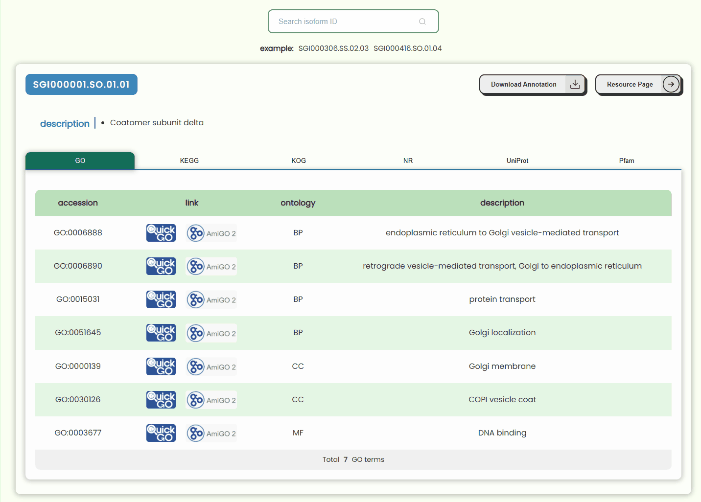Switch to the NR tab
Viewport: 701px width, 502px height.
(x=408, y=160)
